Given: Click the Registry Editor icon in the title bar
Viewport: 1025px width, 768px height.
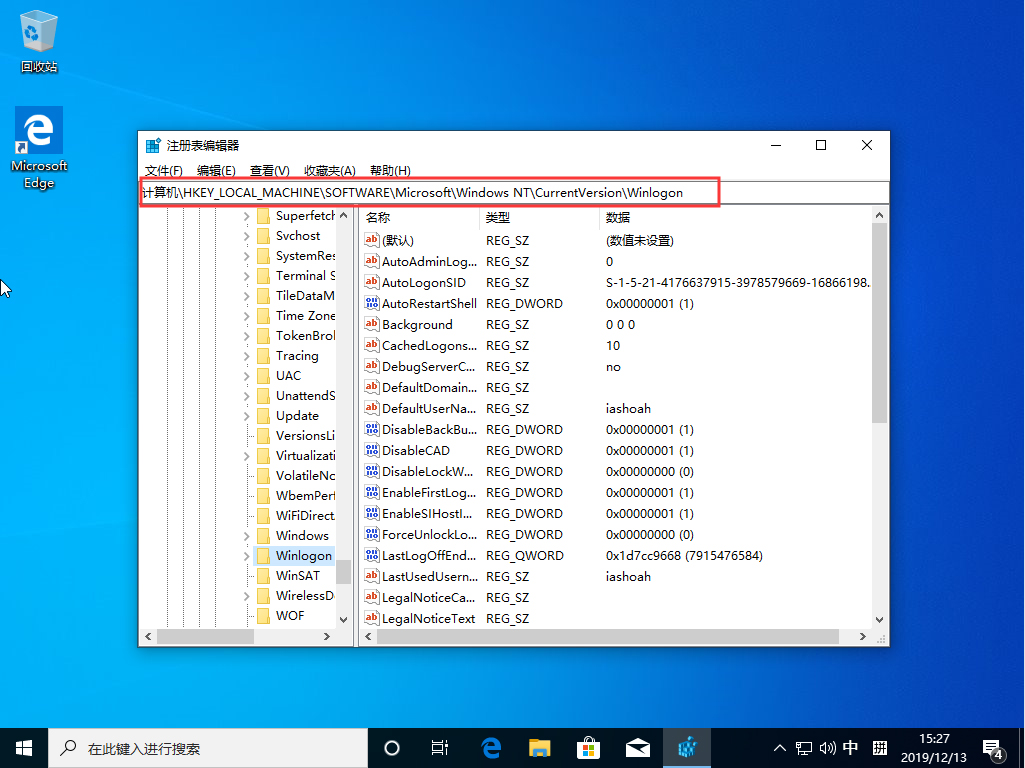Looking at the screenshot, I should 152,144.
